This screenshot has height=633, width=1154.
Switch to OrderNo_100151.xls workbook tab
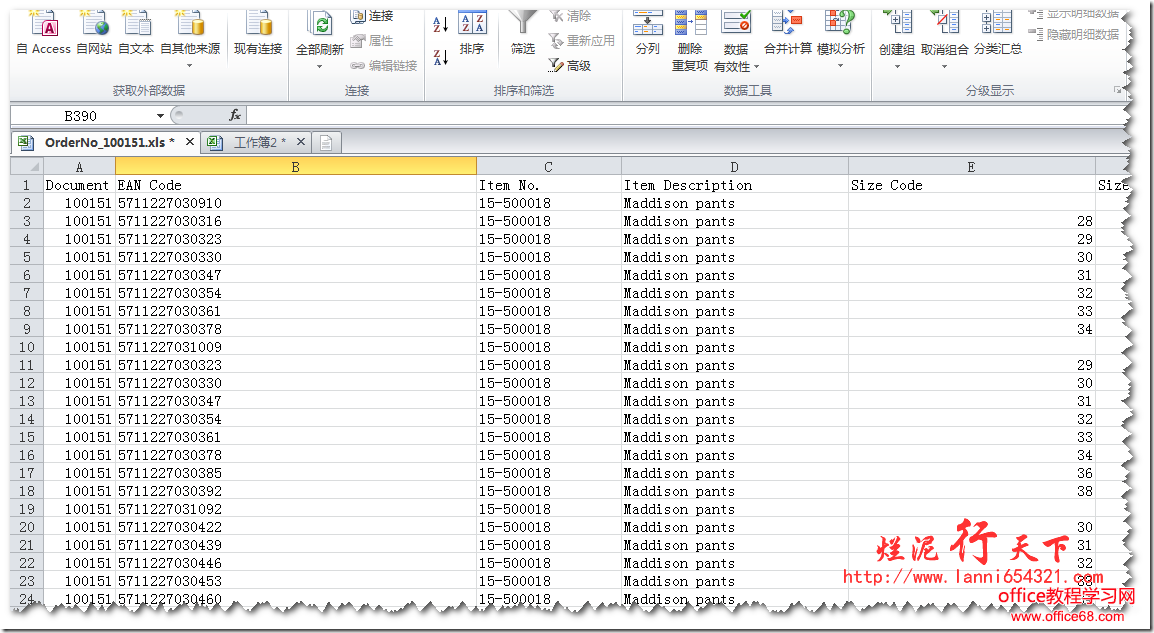(103, 143)
